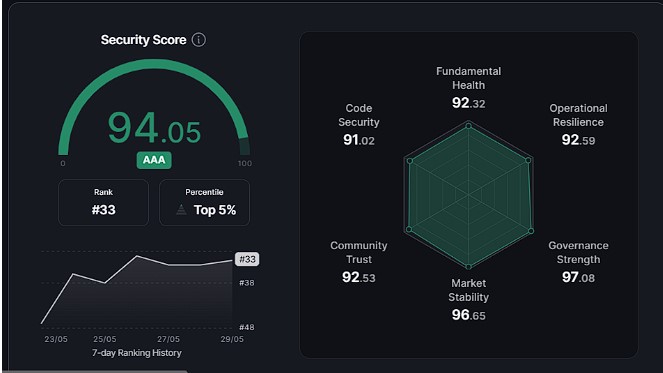Open the Rank #33 card
Viewport: 663px width, 373px height.
click(104, 203)
